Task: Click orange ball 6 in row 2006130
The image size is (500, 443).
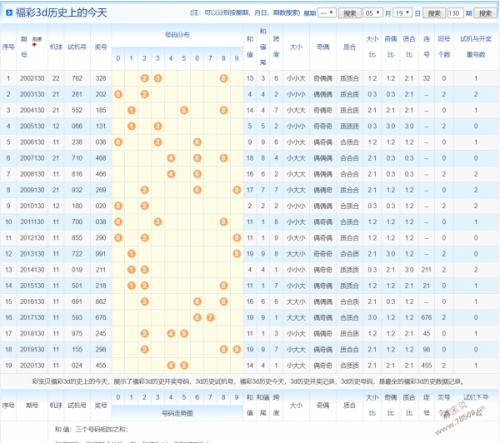Action: pyautogui.click(x=197, y=142)
